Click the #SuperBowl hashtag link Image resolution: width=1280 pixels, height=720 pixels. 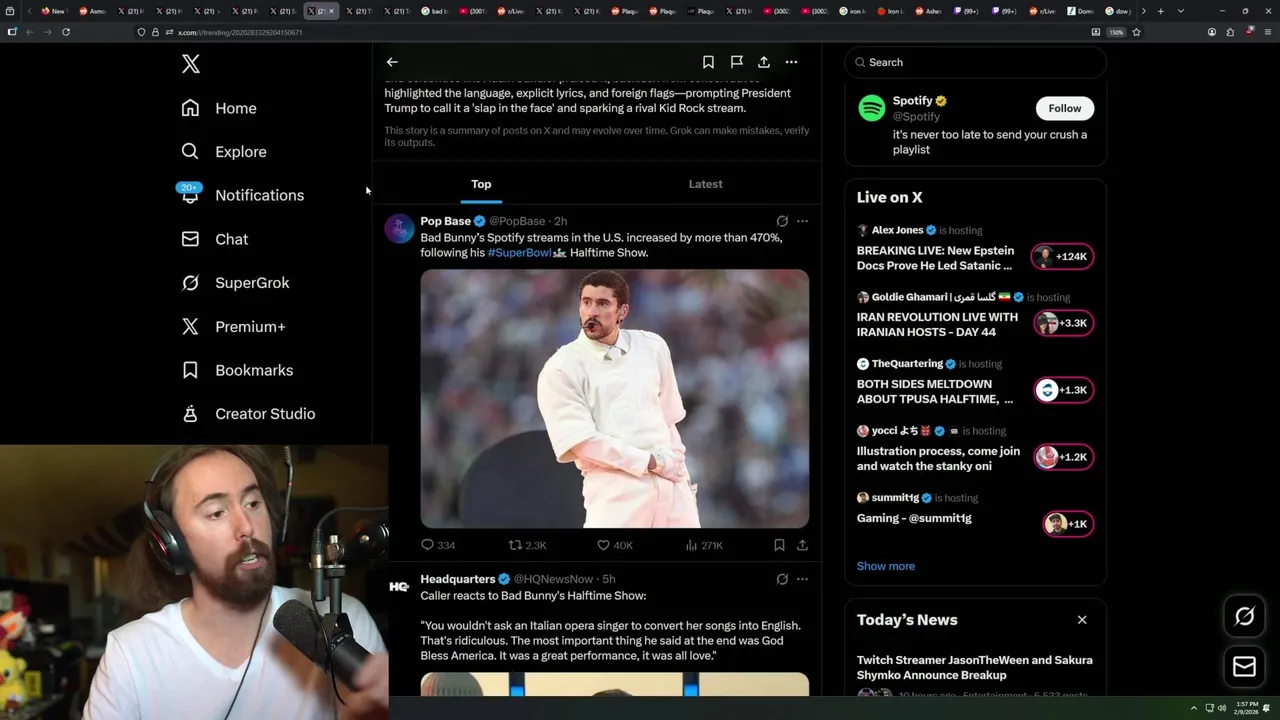[x=520, y=253]
